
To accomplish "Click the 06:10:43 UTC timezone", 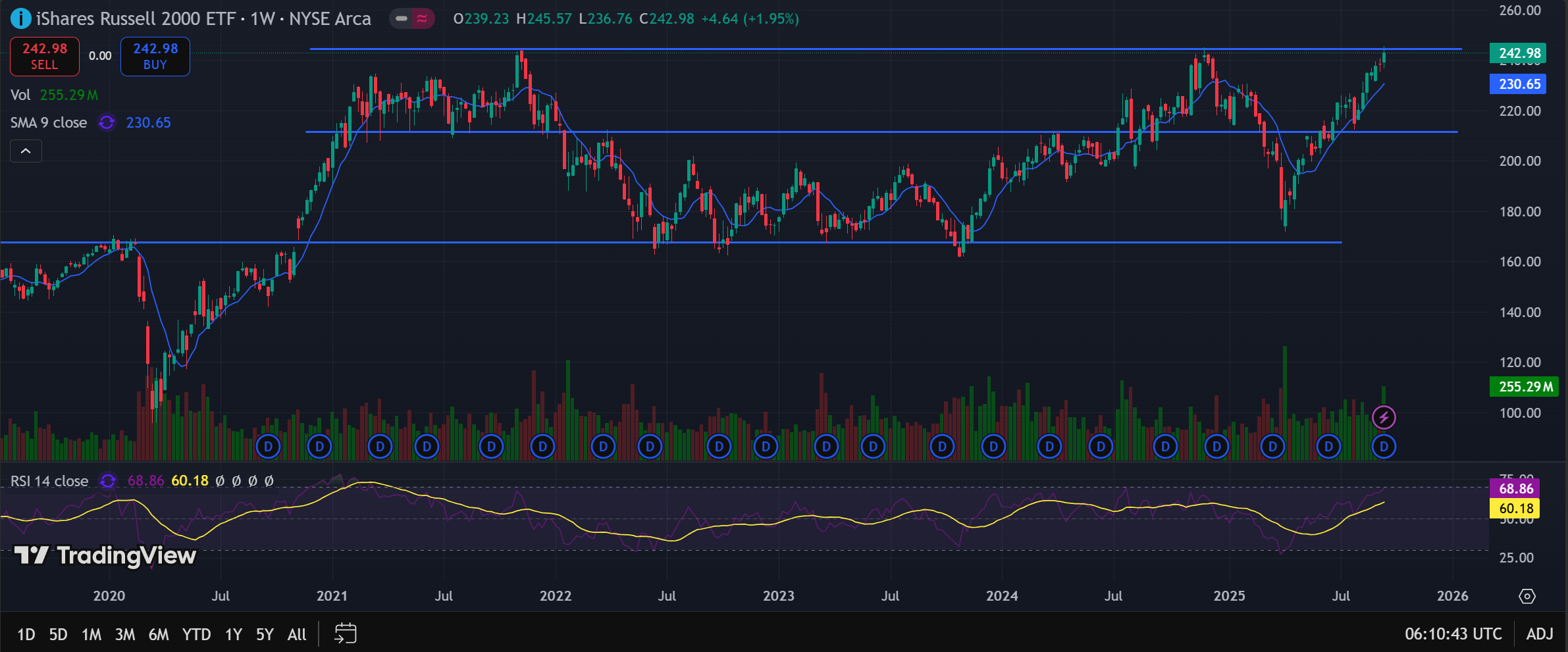I will point(1453,634).
